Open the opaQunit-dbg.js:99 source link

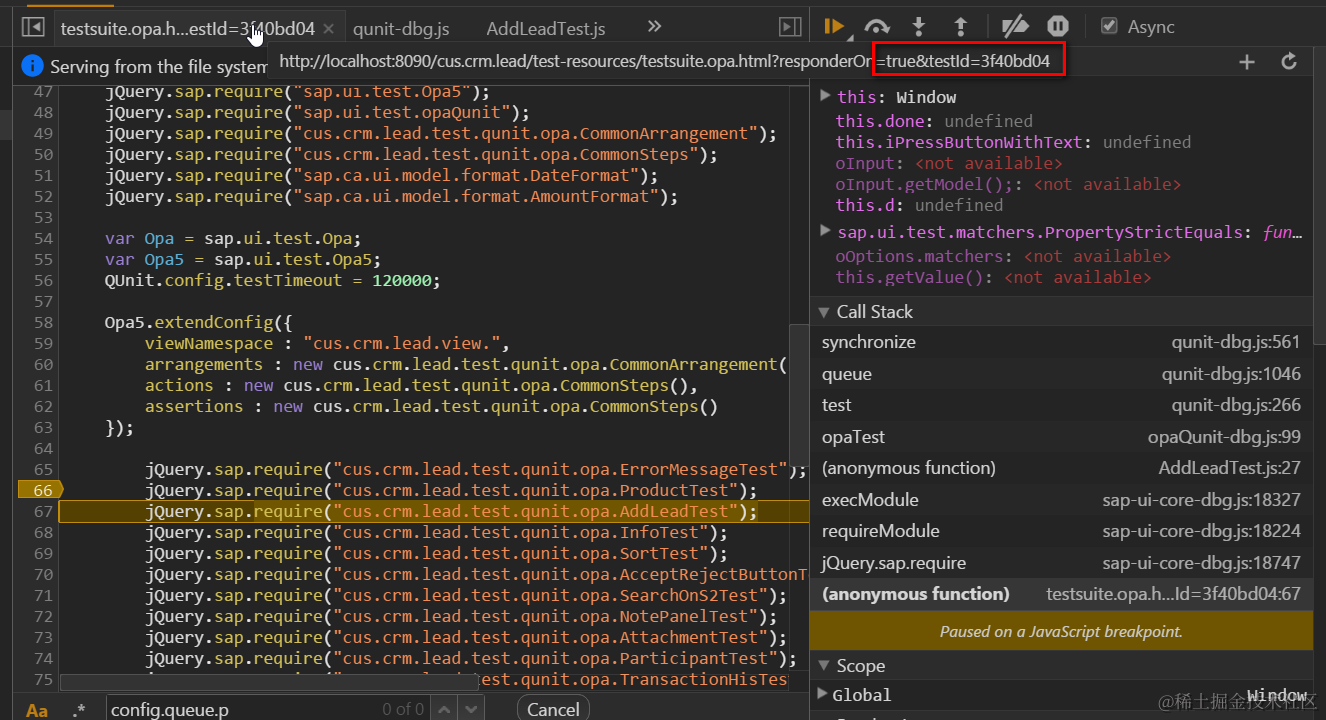1224,437
